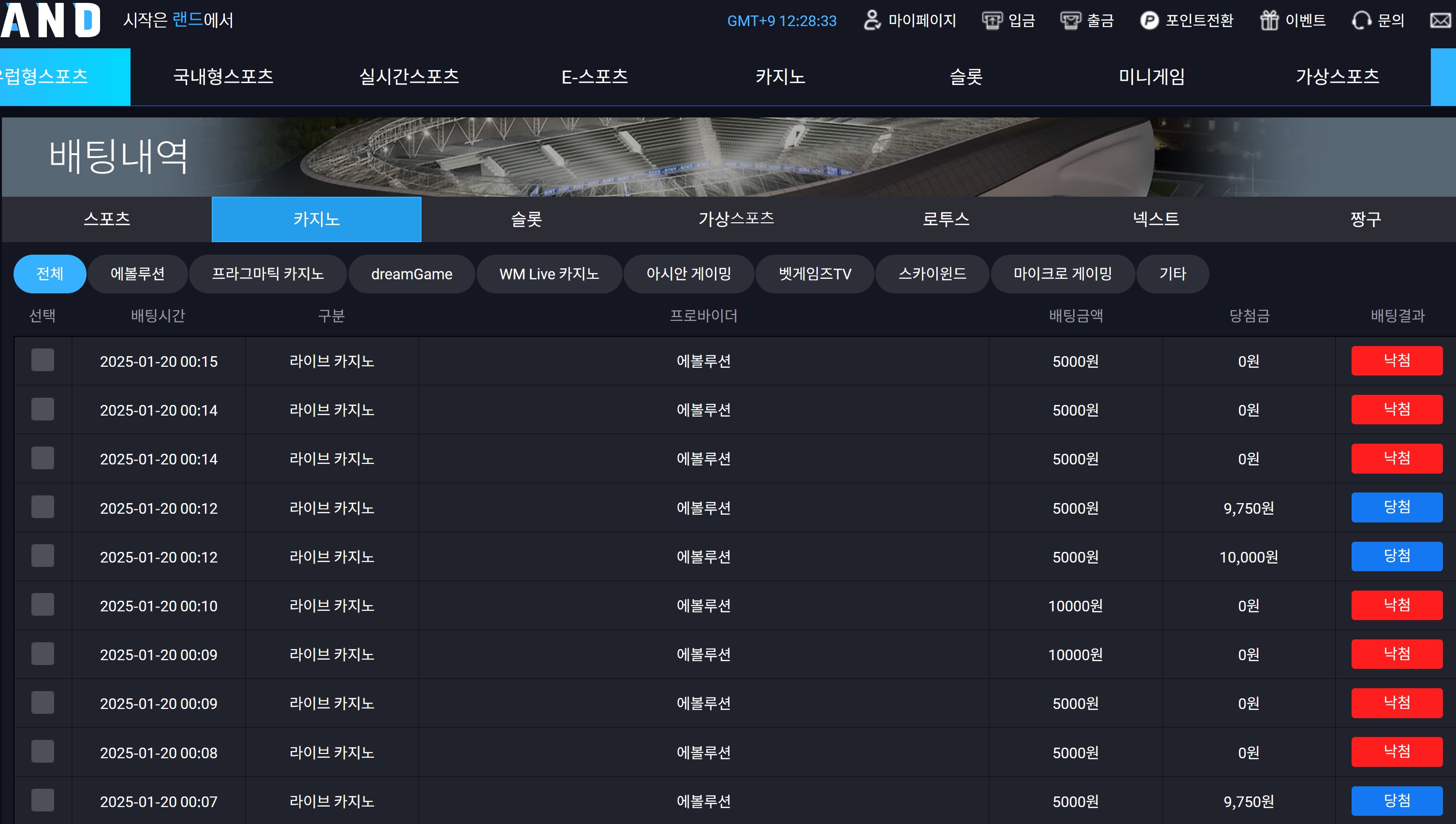
Task: Click 당첨 result of 9,750원 00:12 bet
Action: [1397, 507]
